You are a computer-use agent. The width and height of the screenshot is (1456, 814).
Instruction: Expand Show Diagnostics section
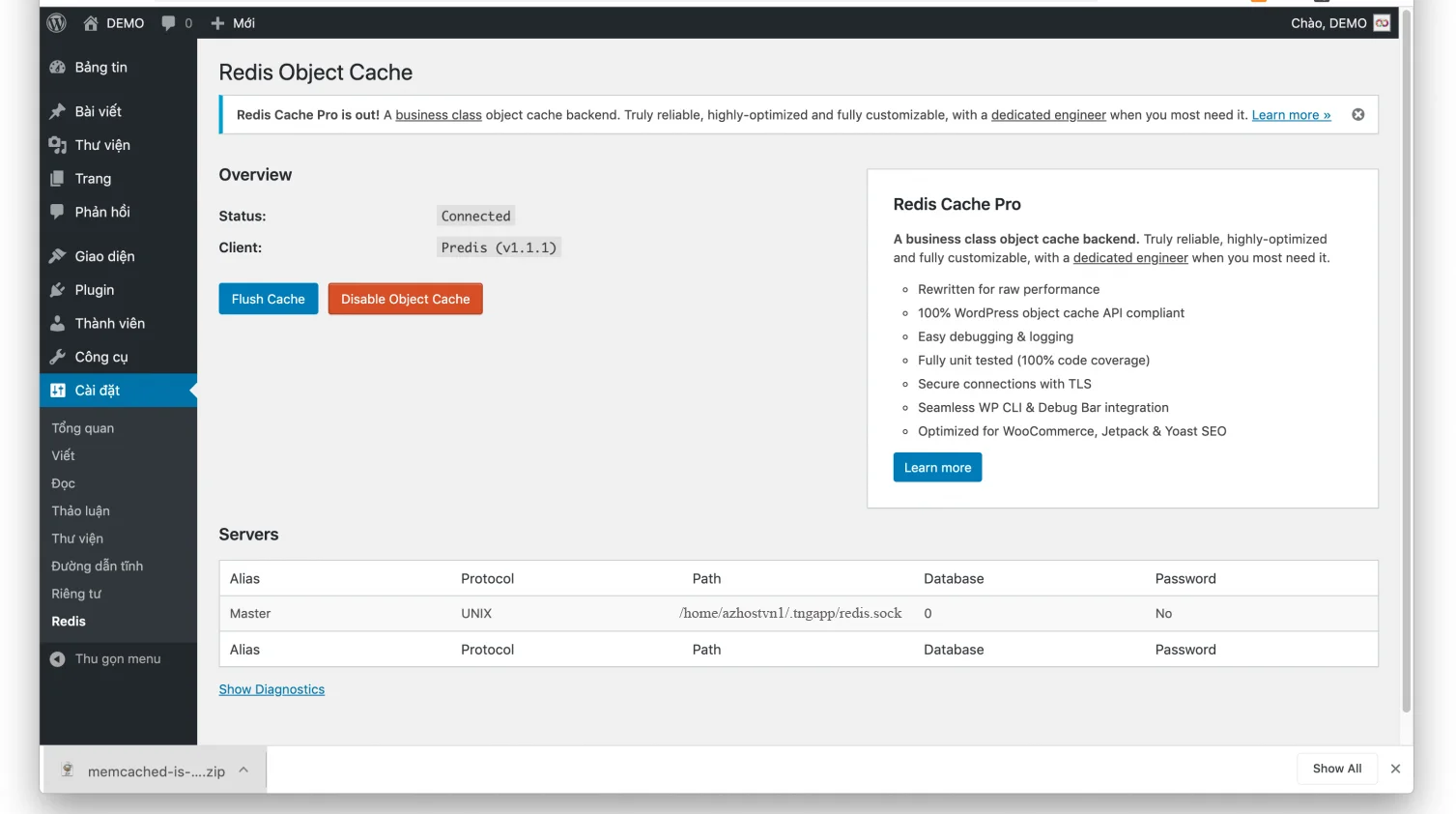pyautogui.click(x=271, y=689)
